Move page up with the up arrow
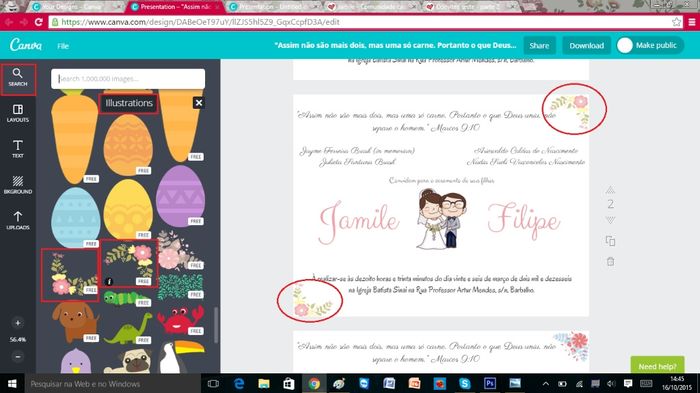 [x=610, y=190]
